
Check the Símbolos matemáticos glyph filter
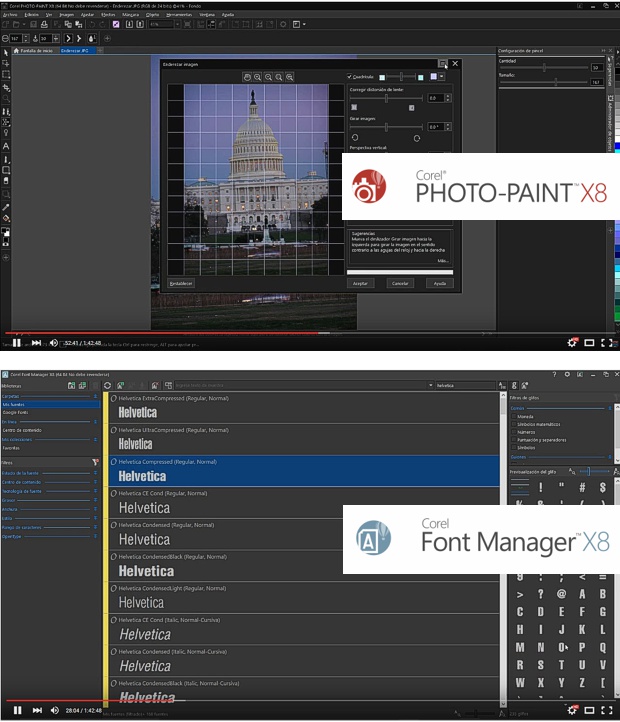coord(514,424)
